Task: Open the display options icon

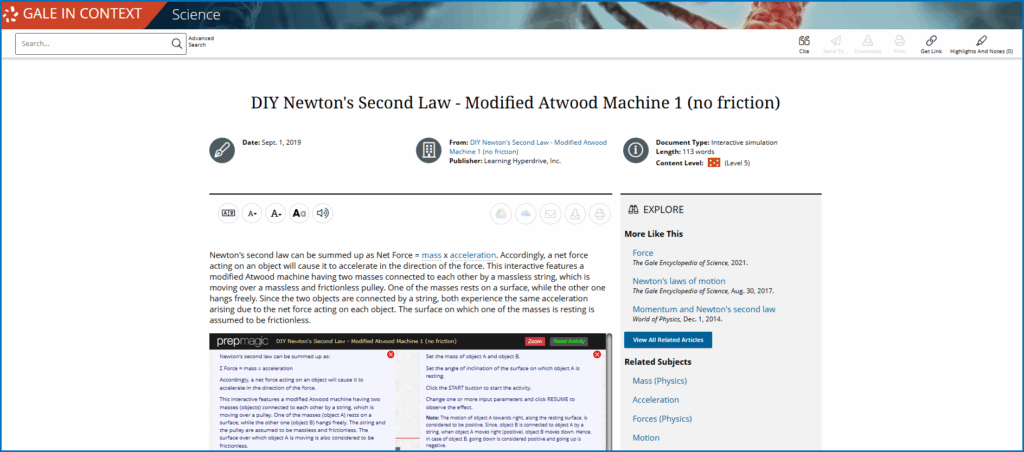Action: (299, 213)
